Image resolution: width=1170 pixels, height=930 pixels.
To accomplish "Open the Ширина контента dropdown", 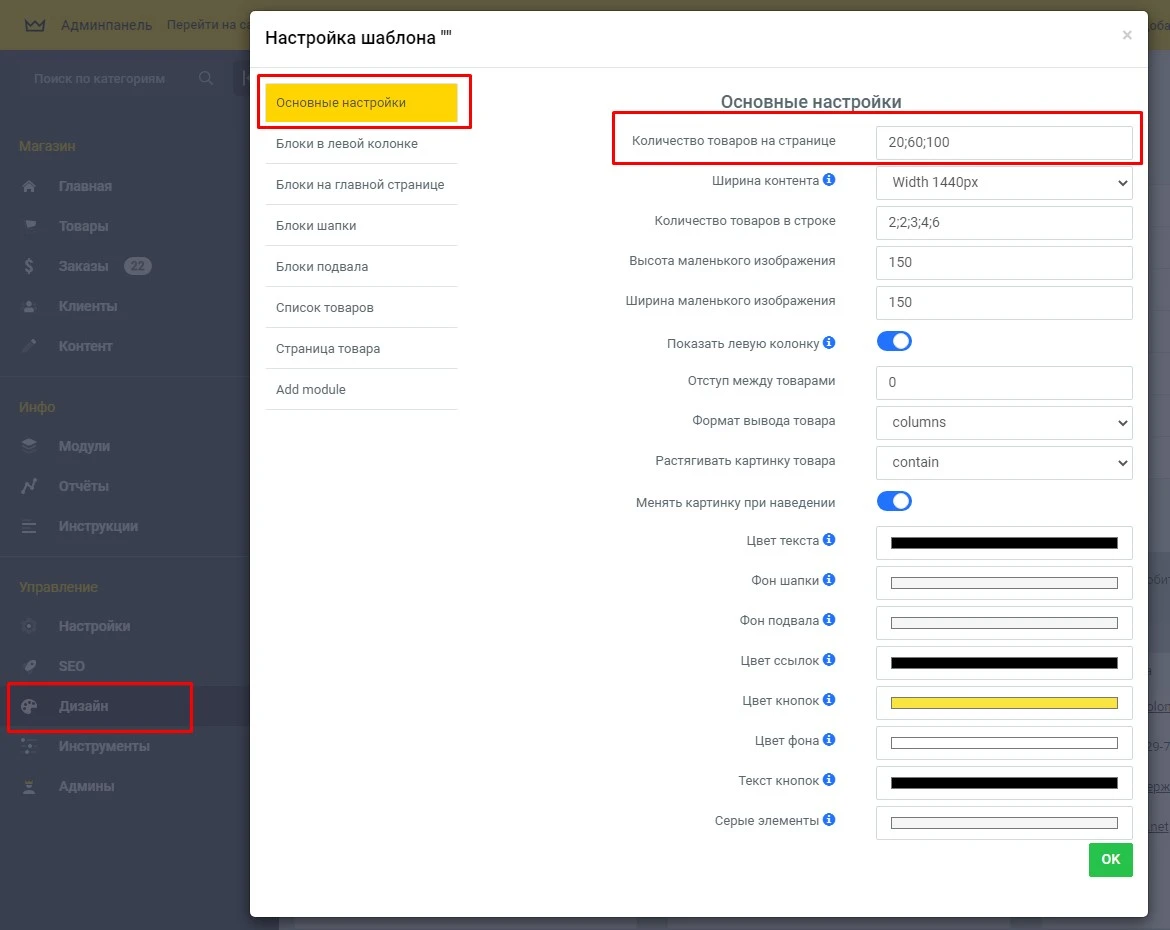I will (x=1004, y=182).
